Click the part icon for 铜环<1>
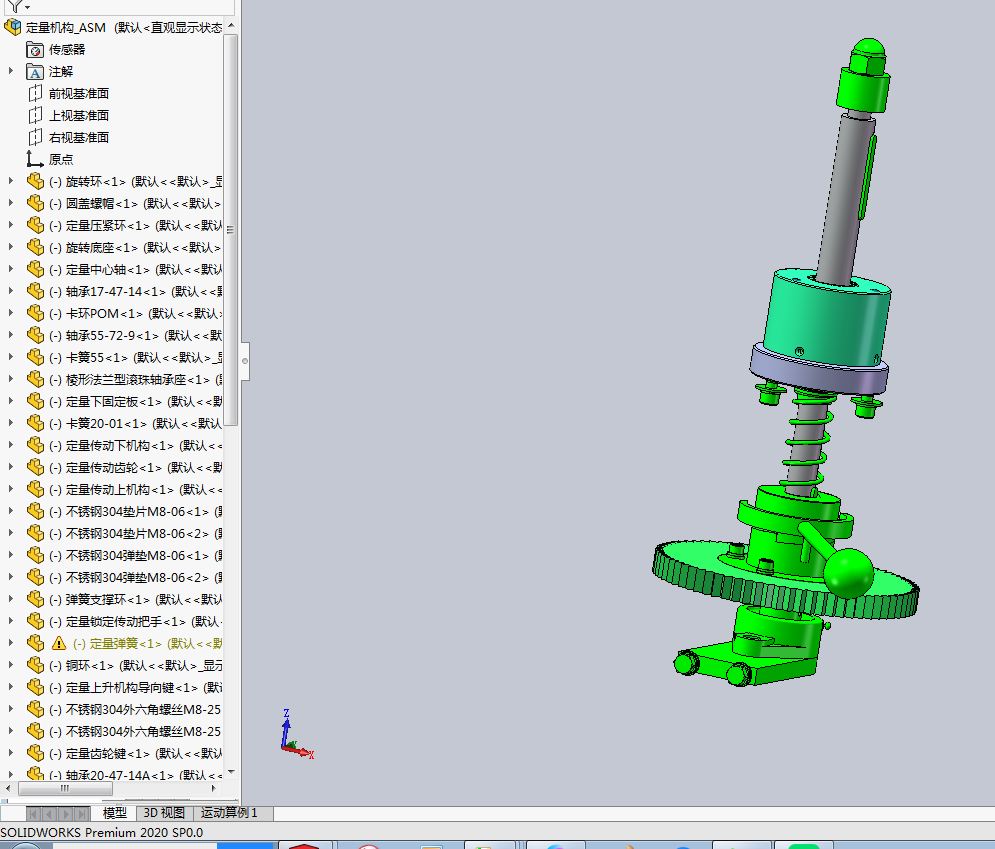Screen dimensions: 995x849 click(x=36, y=666)
